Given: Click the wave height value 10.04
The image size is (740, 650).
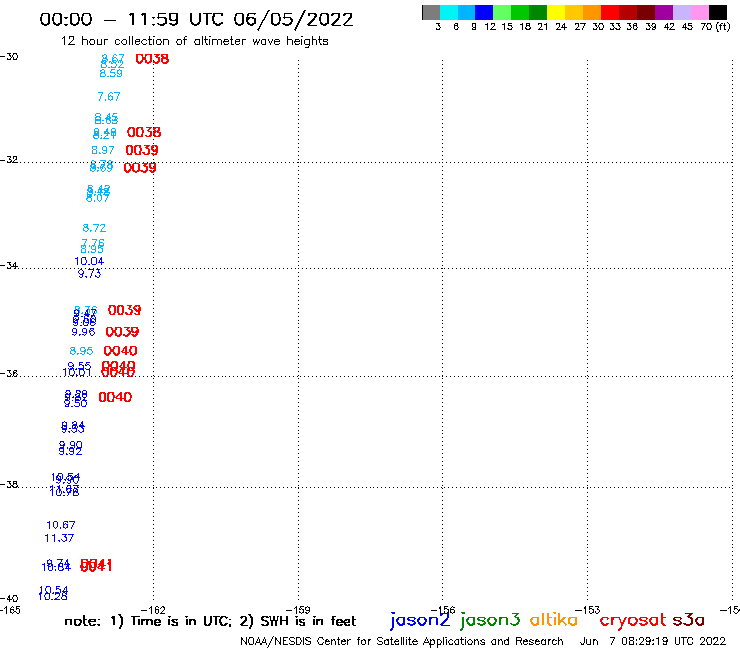Looking at the screenshot, I should [89, 261].
